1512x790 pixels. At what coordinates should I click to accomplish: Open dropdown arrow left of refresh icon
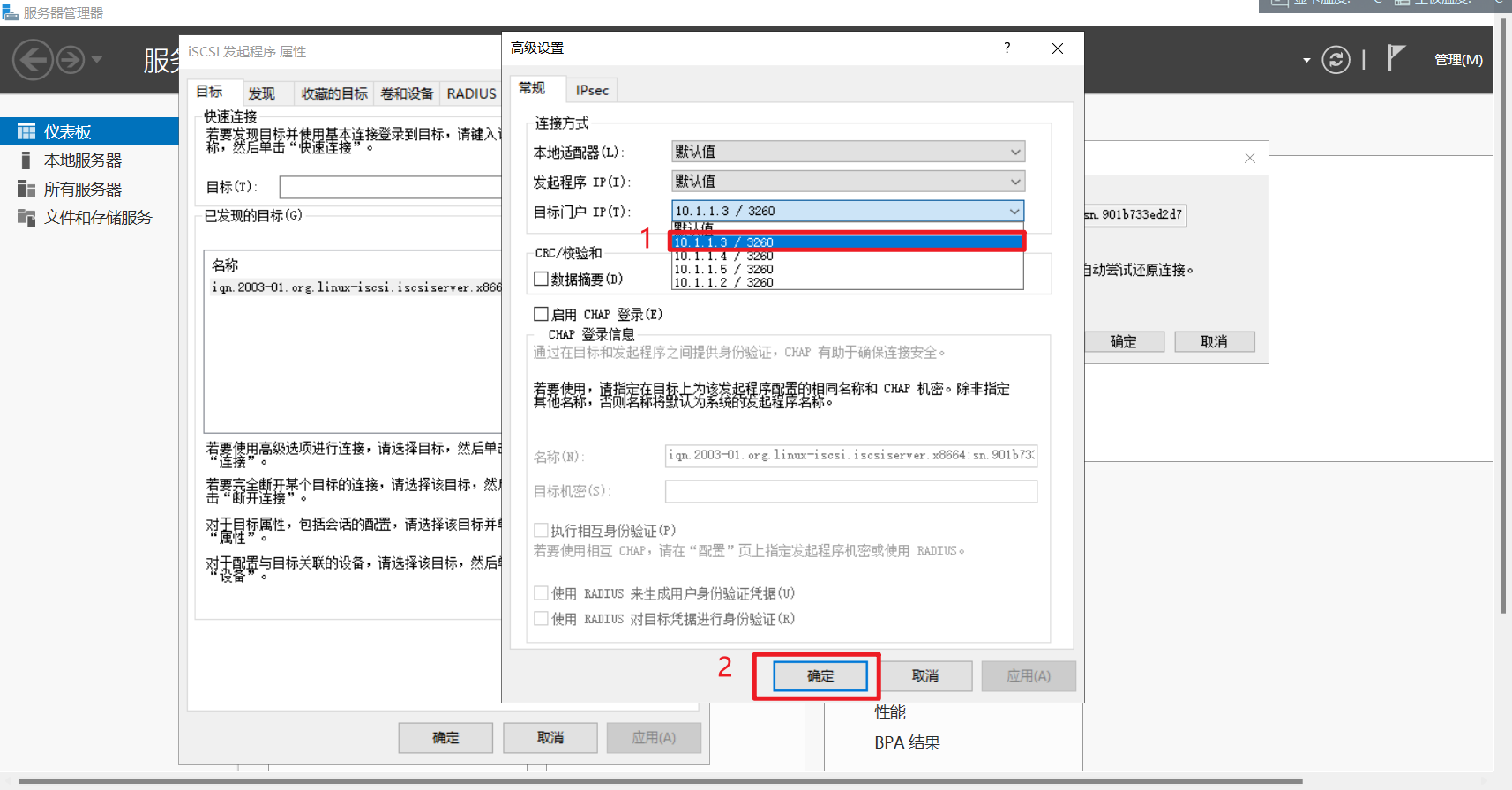tap(1306, 60)
